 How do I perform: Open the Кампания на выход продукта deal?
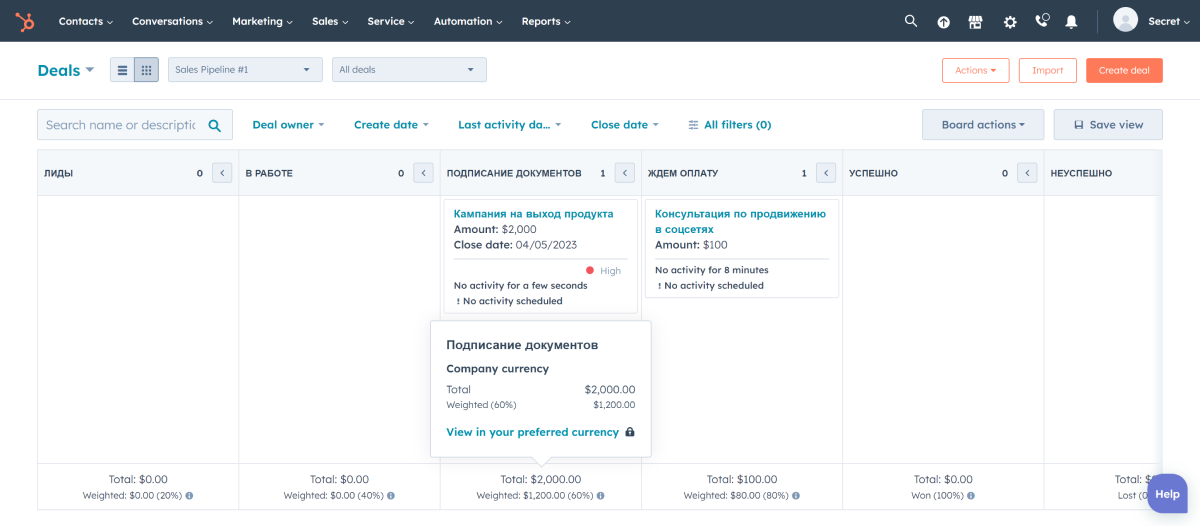[533, 214]
